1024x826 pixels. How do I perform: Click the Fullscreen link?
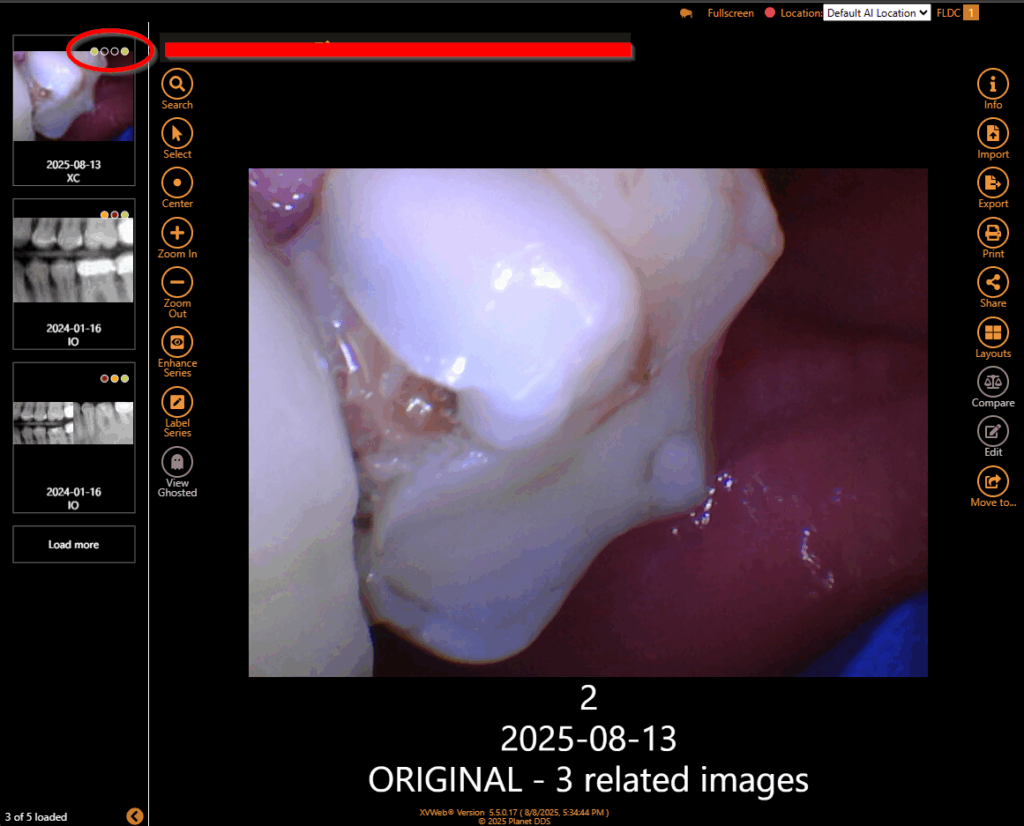(730, 13)
